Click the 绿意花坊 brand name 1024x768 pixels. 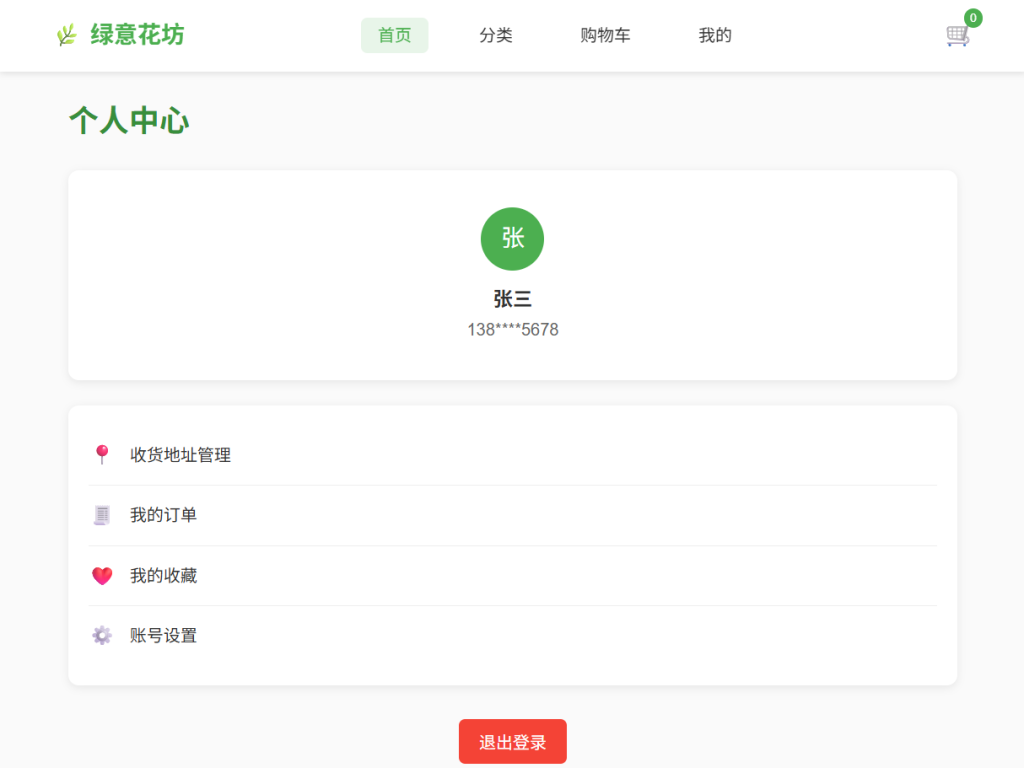pos(137,35)
